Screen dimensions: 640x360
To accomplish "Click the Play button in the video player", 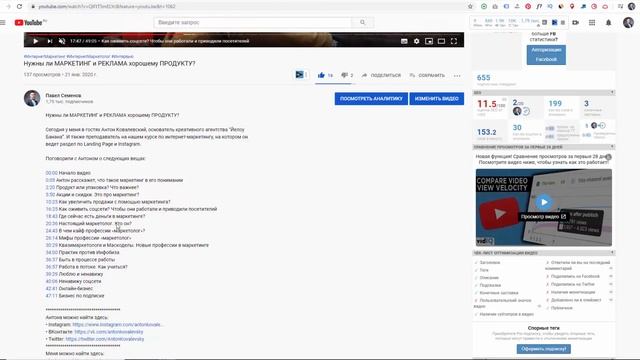I will [36, 41].
